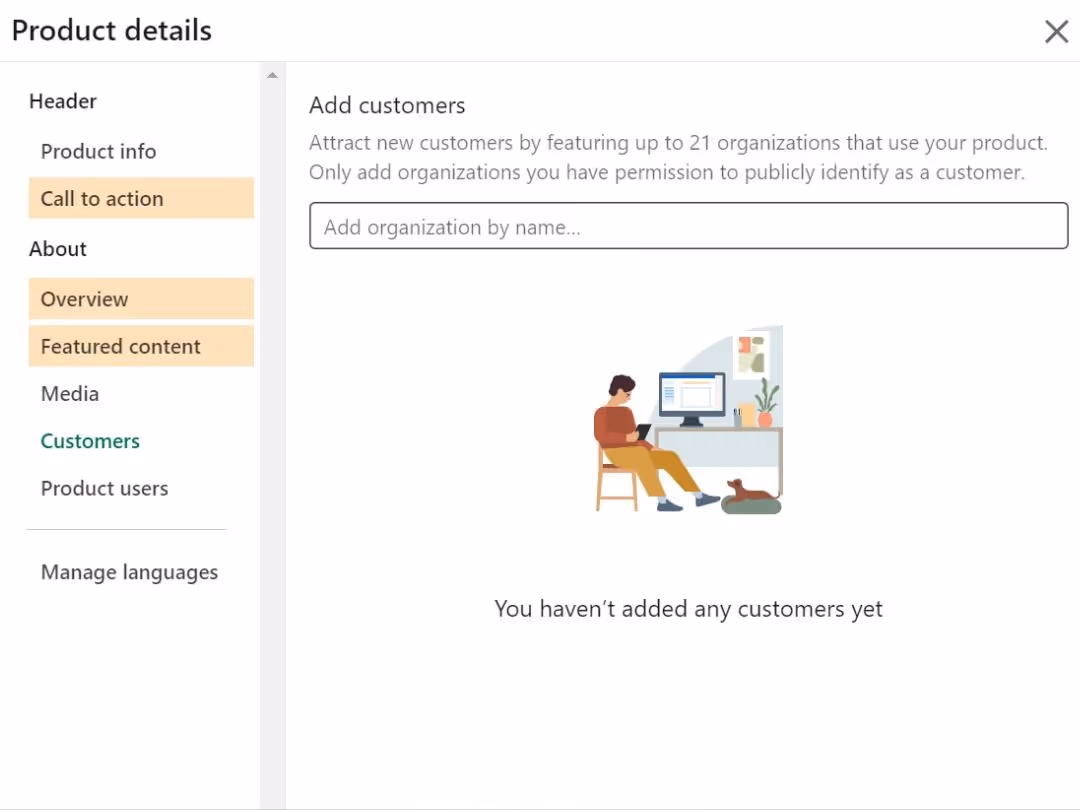Click inside the organization name input

click(x=688, y=226)
